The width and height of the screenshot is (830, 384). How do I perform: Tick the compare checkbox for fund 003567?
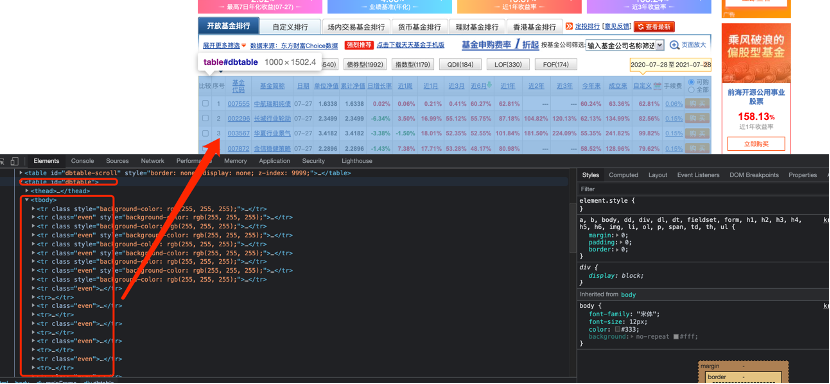tap(205, 133)
